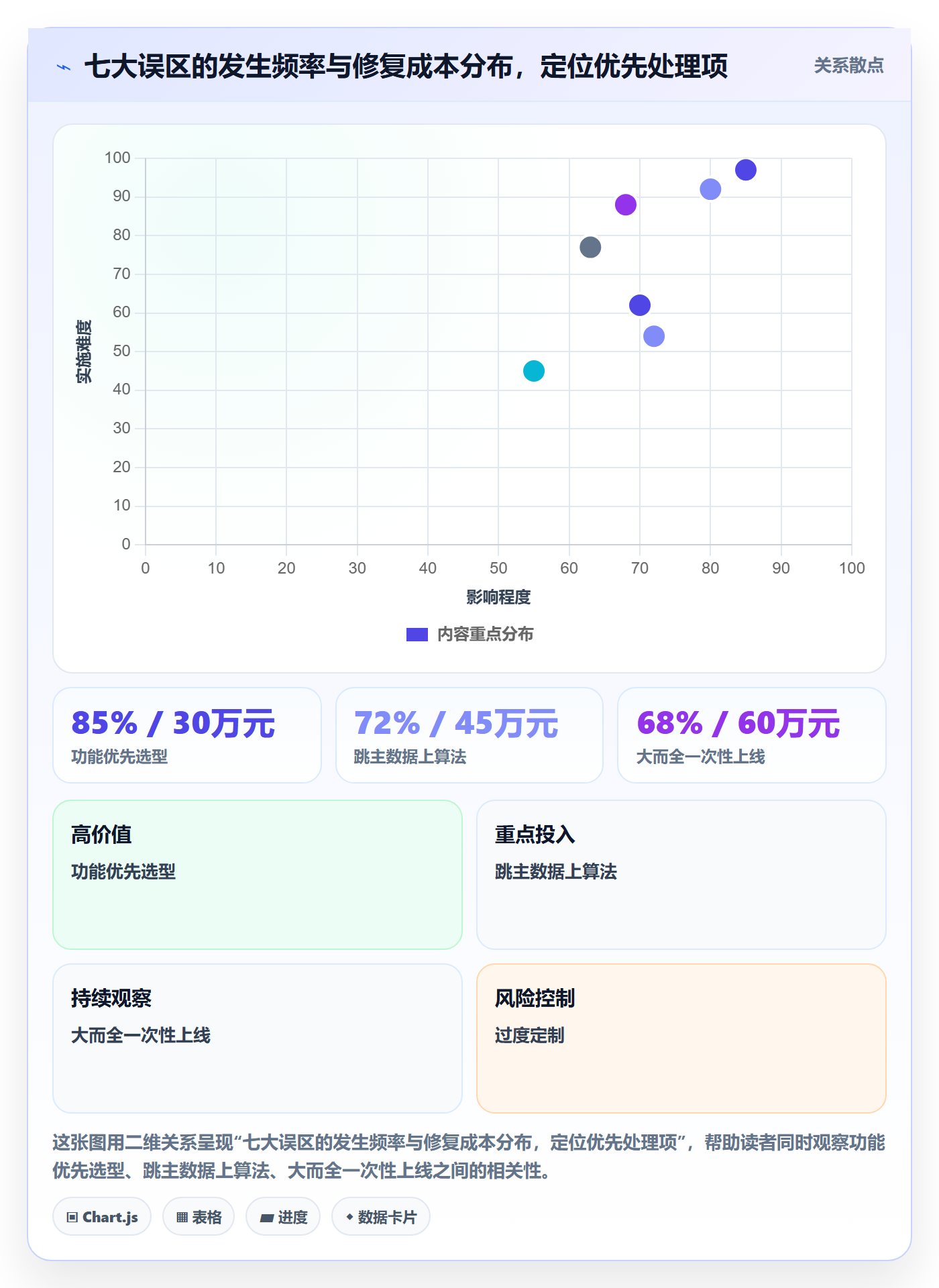Select the cyan scatter data point
The width and height of the screenshot is (939, 1288).
(x=534, y=370)
